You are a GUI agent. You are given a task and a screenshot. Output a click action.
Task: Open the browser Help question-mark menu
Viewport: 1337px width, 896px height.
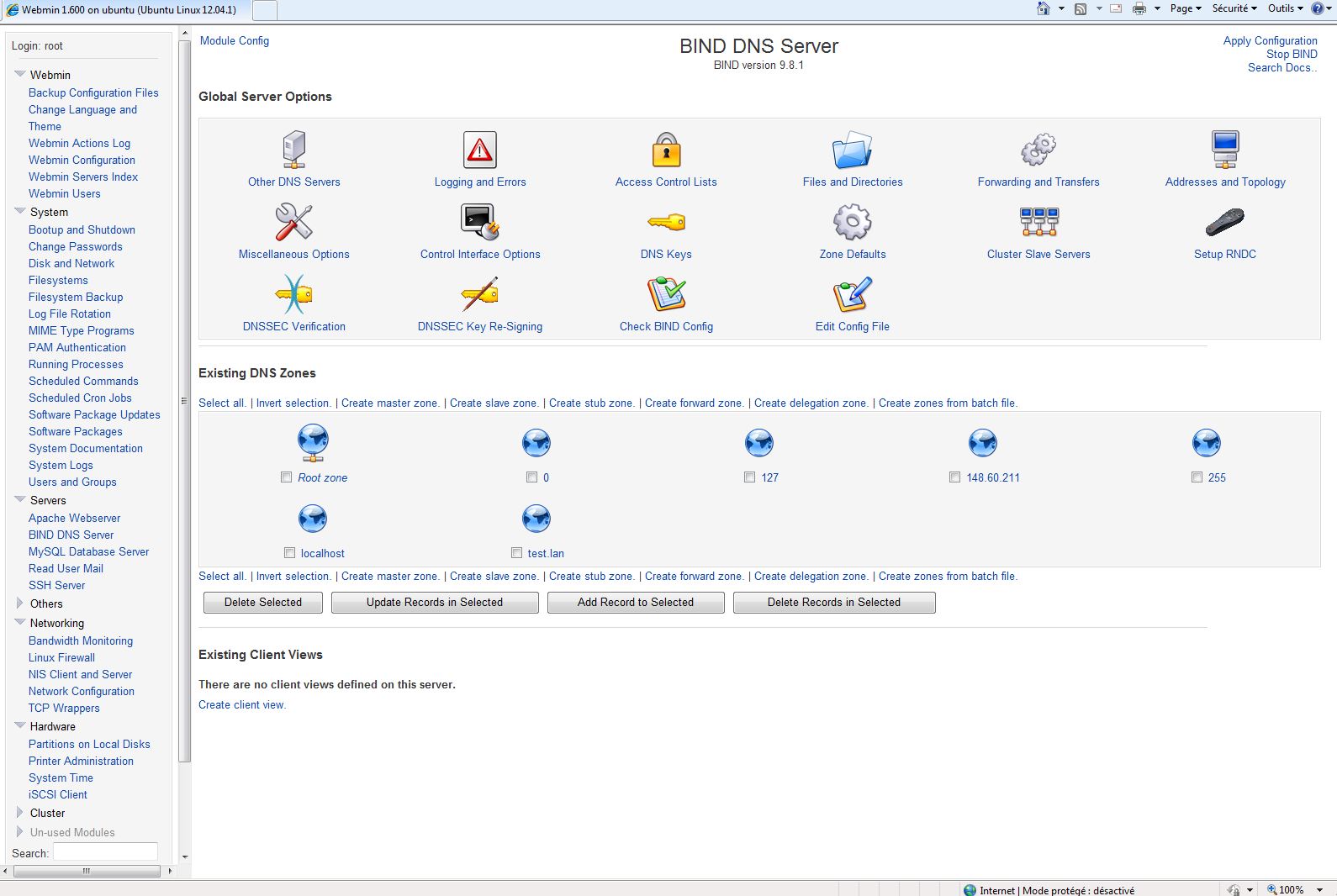1322,8
